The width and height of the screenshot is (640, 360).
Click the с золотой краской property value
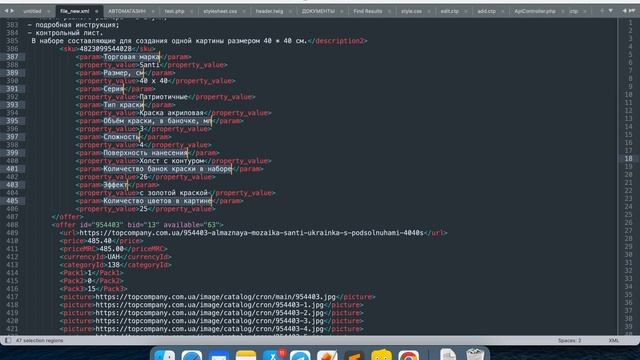click(173, 193)
